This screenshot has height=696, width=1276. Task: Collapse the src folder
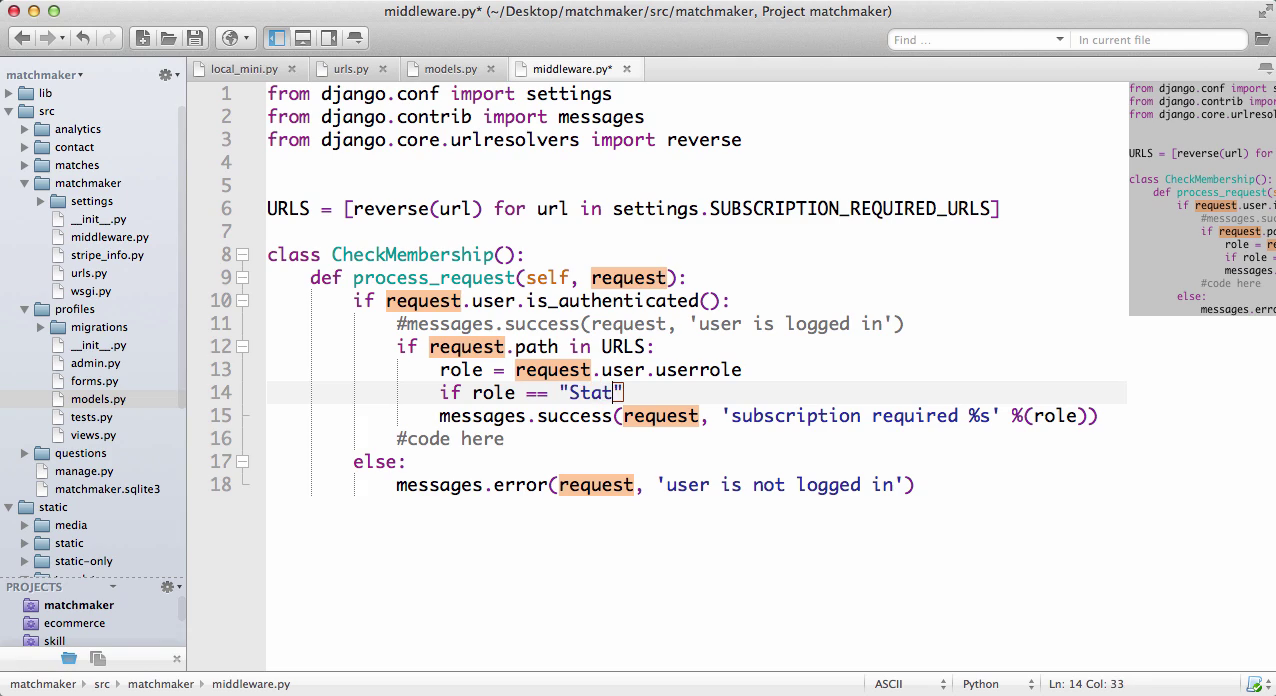(x=10, y=111)
